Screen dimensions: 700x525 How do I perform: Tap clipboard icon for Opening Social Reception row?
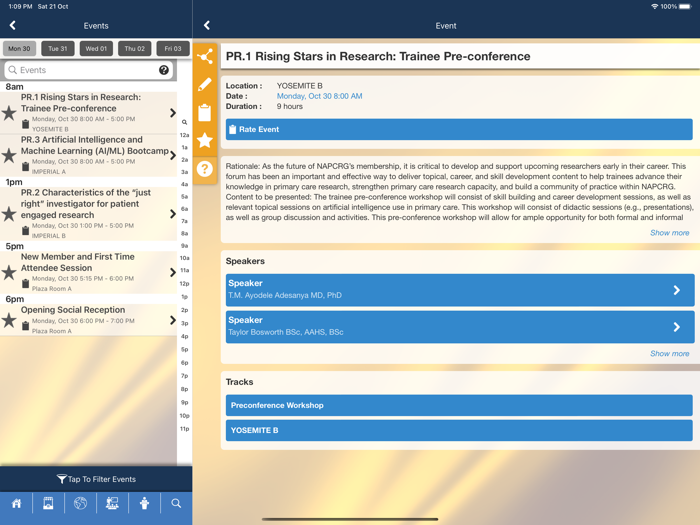[25, 326]
